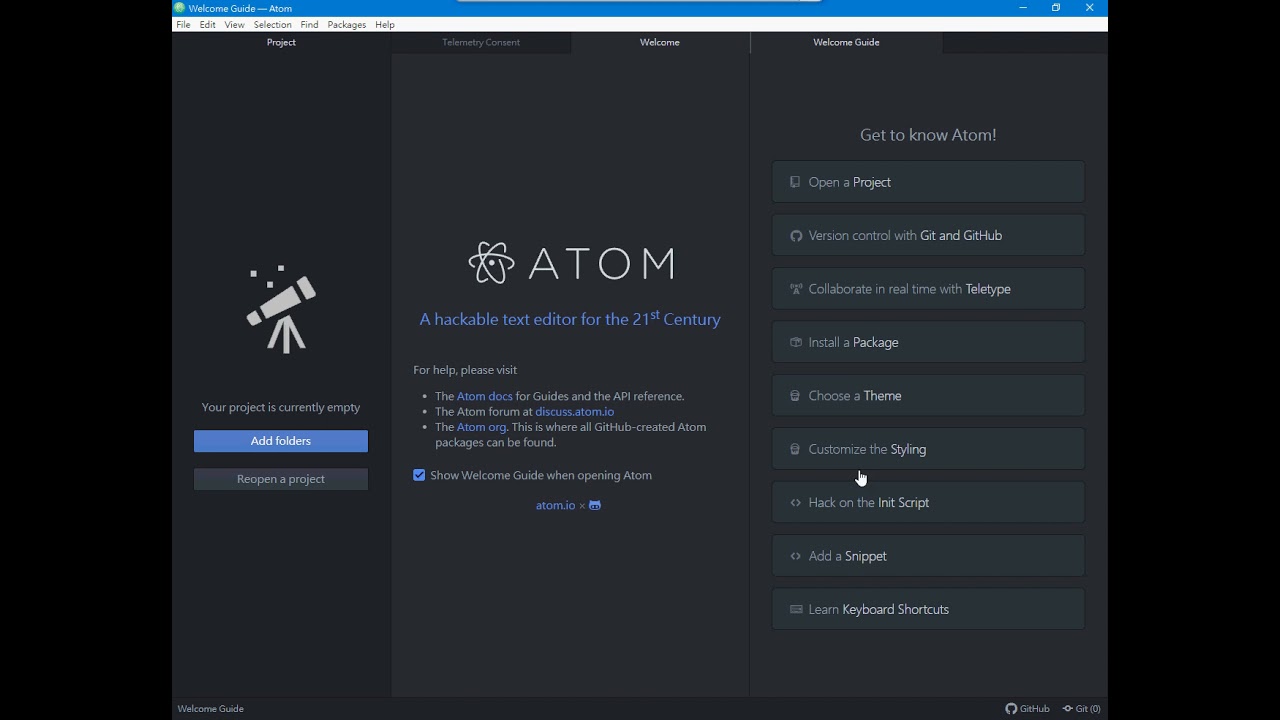Click Your project is currently empty text
Screen dimensions: 1280x720
tap(281, 407)
